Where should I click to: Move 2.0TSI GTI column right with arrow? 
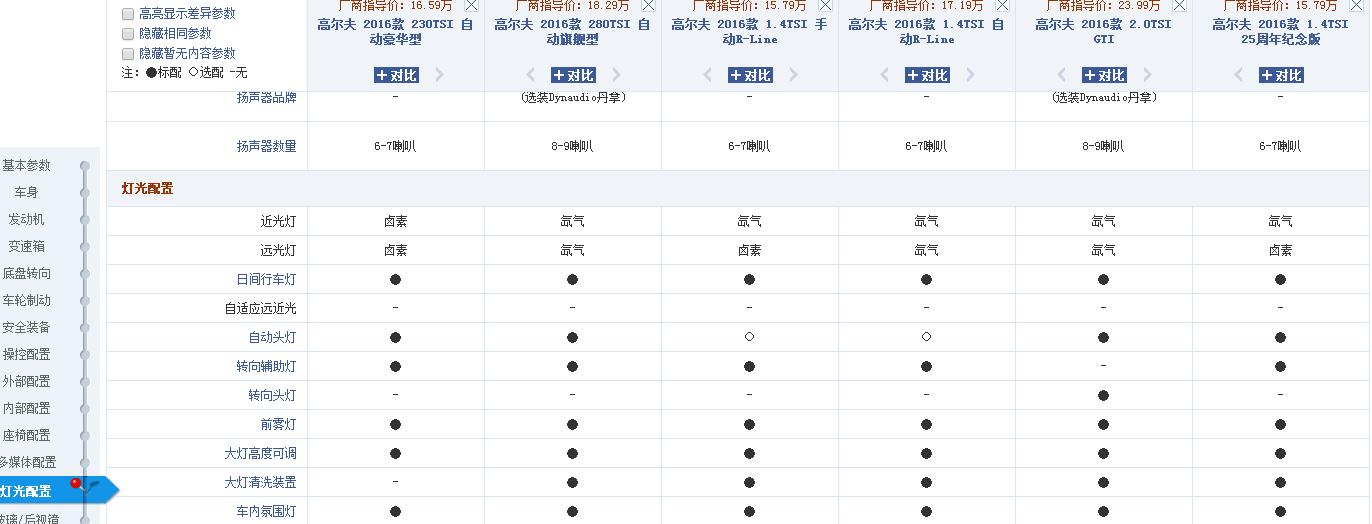point(1147,75)
